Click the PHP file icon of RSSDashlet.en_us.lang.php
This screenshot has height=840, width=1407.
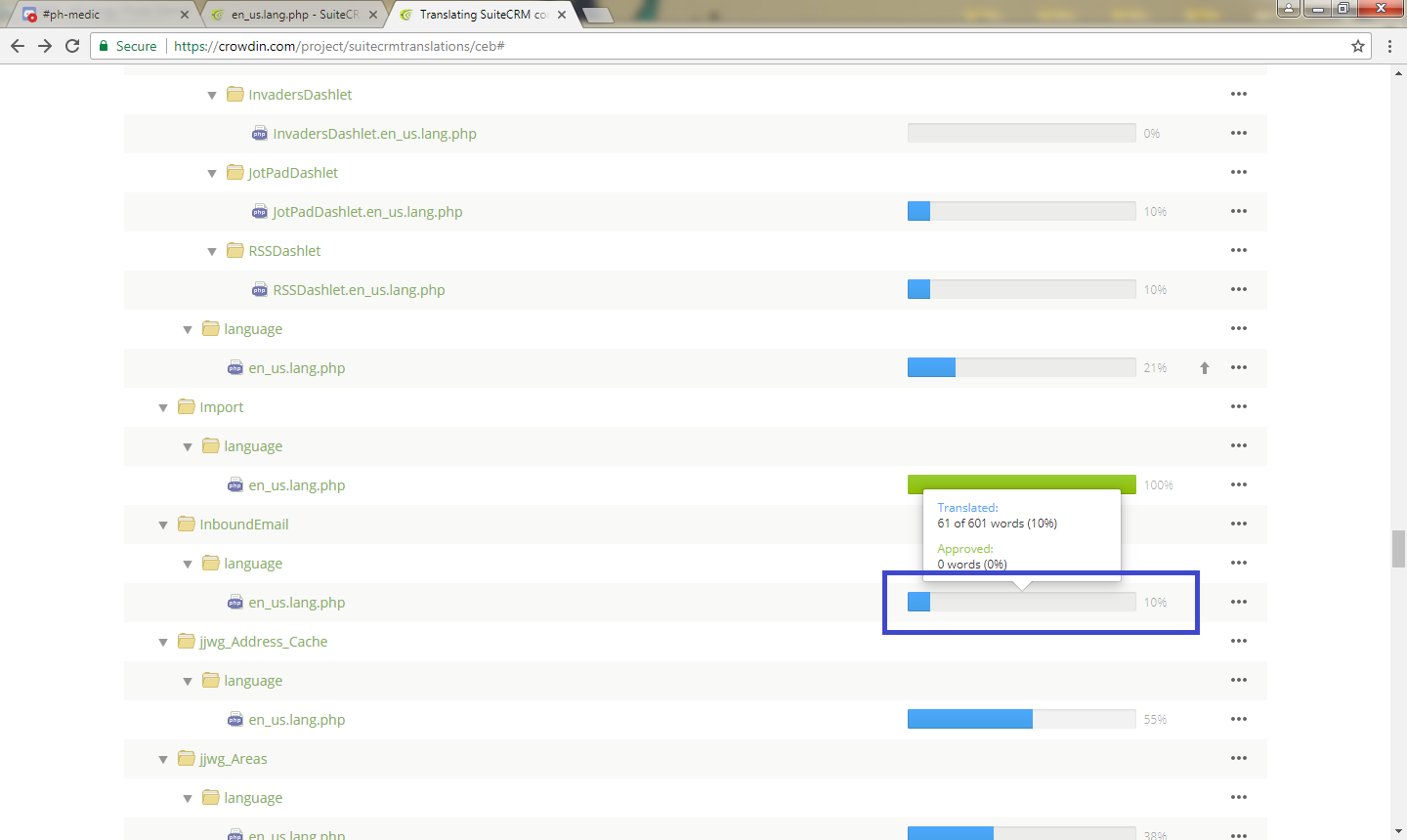[x=260, y=290]
